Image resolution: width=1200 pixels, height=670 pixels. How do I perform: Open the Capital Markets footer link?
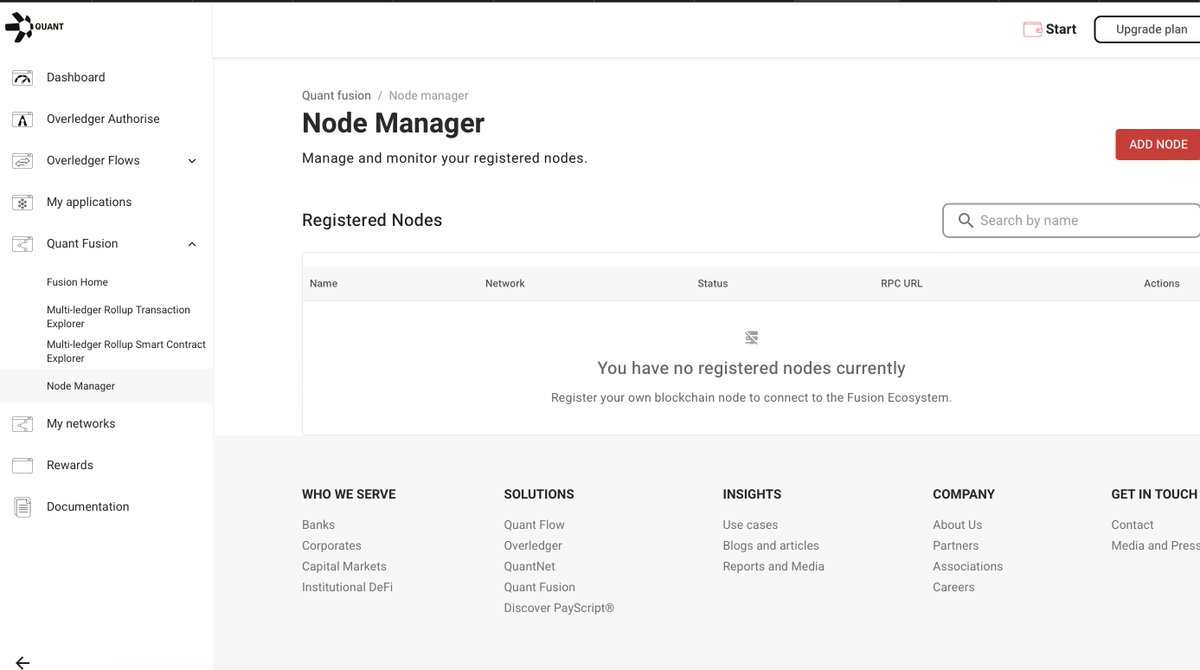click(344, 567)
